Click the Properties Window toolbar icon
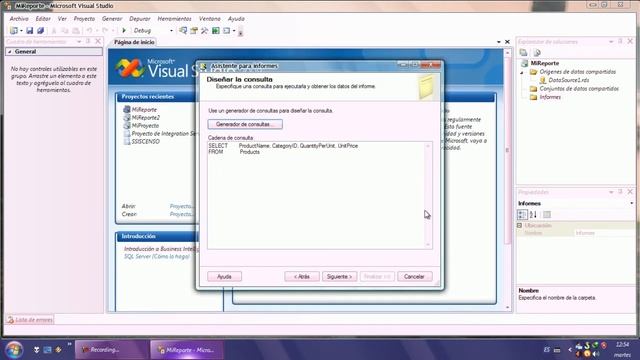This screenshot has width=640, height=360. 194,31
